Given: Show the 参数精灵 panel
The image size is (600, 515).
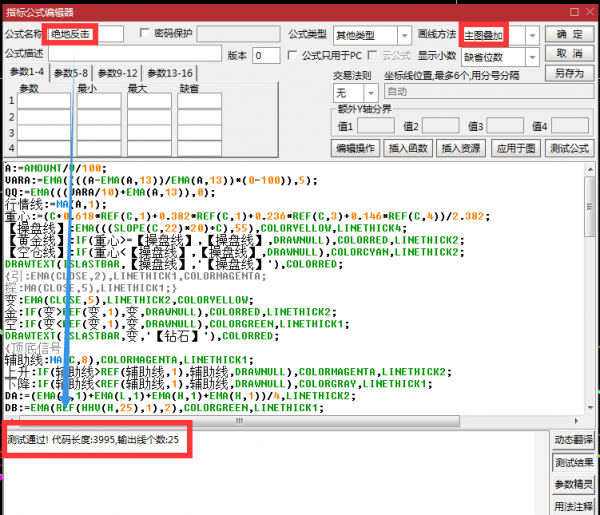Looking at the screenshot, I should pyautogui.click(x=572, y=485).
